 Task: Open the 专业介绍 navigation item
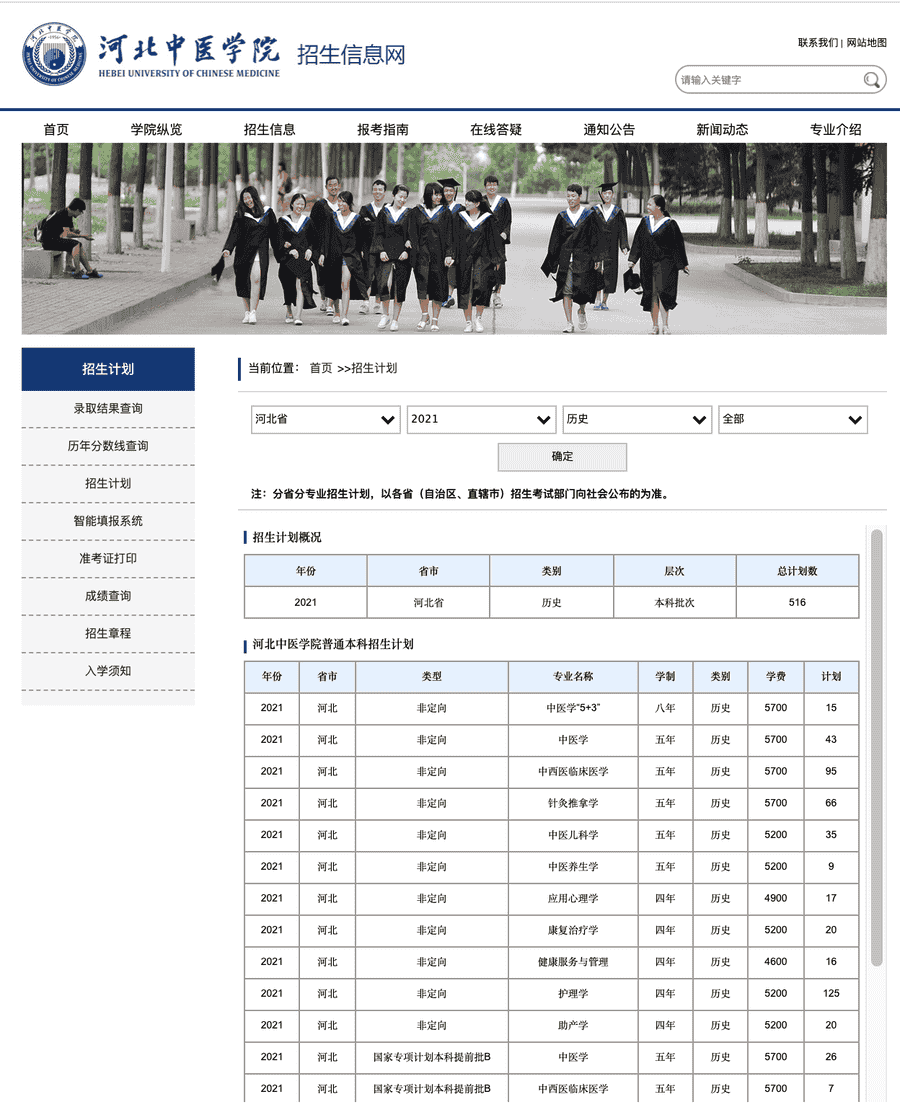click(835, 129)
